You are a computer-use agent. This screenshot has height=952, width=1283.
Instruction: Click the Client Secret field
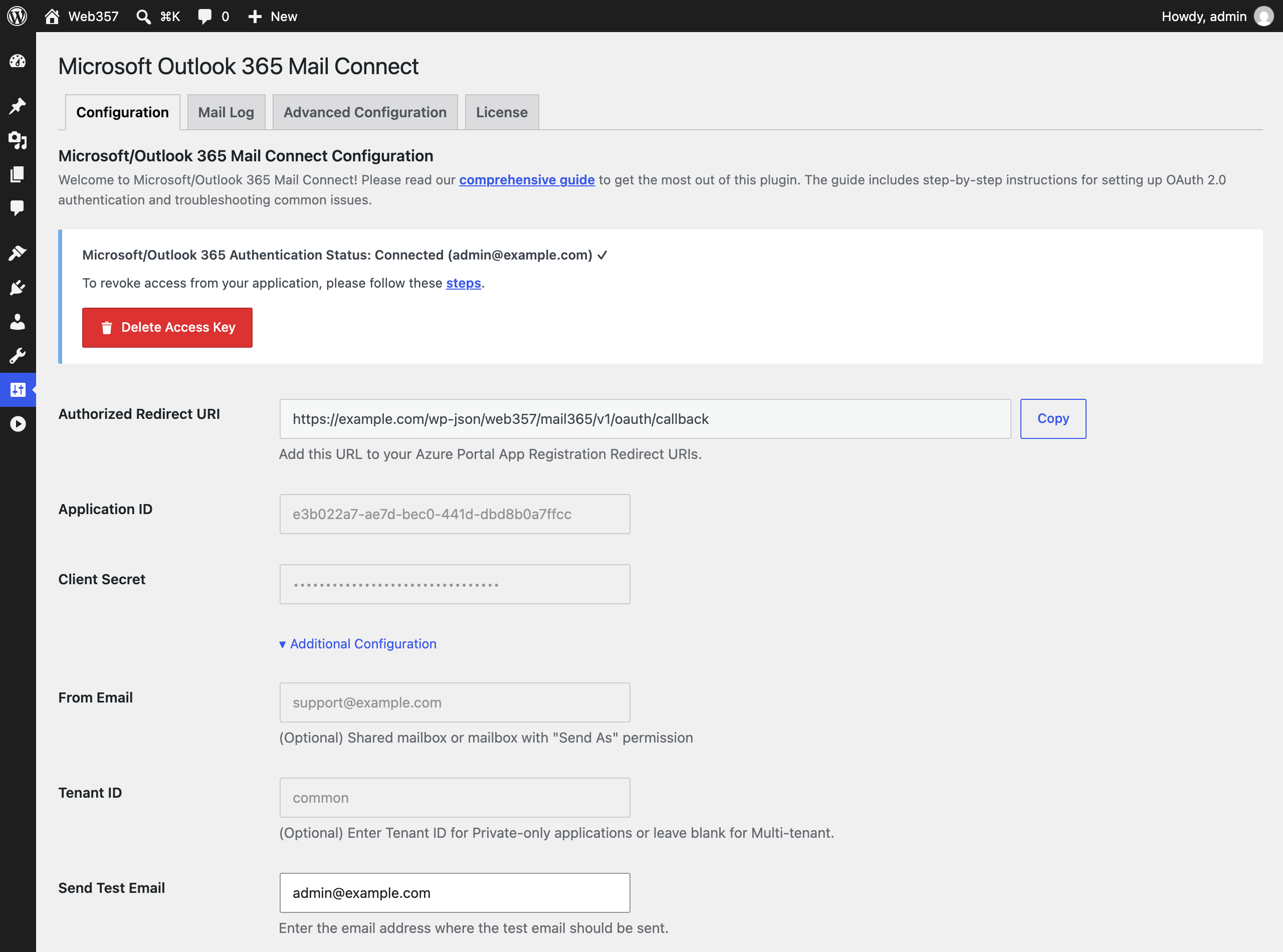pyautogui.click(x=455, y=584)
